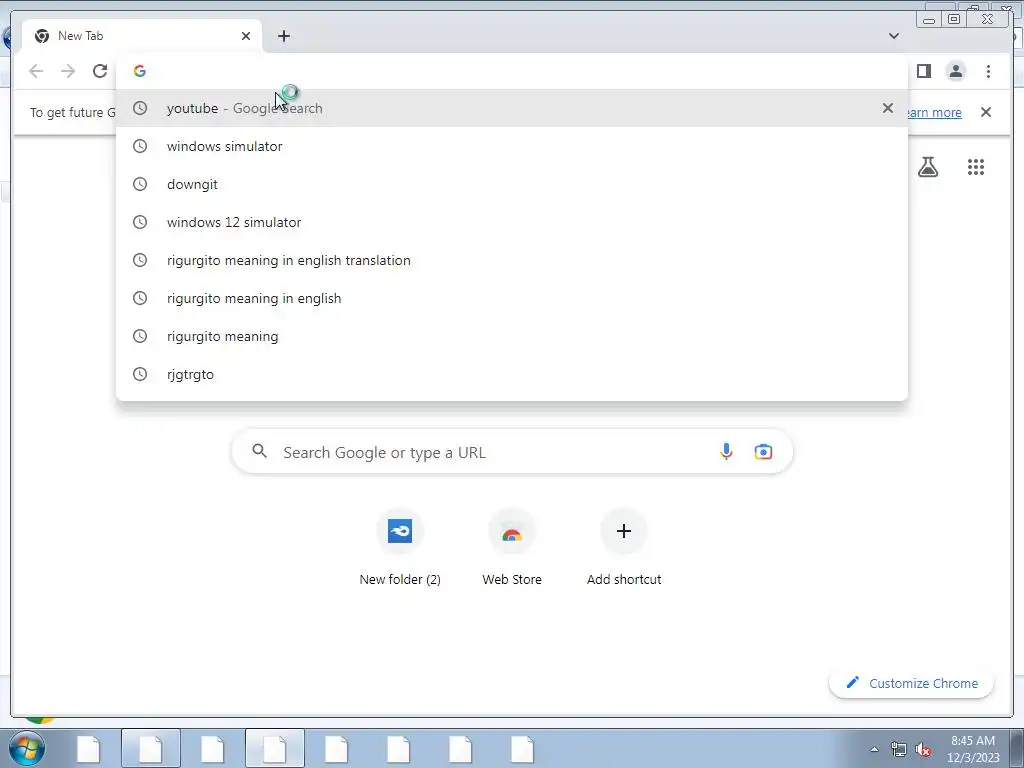Open a new tab with the plus button
Viewport: 1024px width, 768px height.
[283, 36]
